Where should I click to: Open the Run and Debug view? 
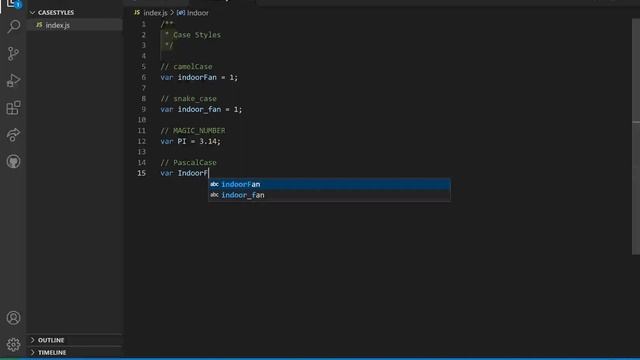coord(13,80)
